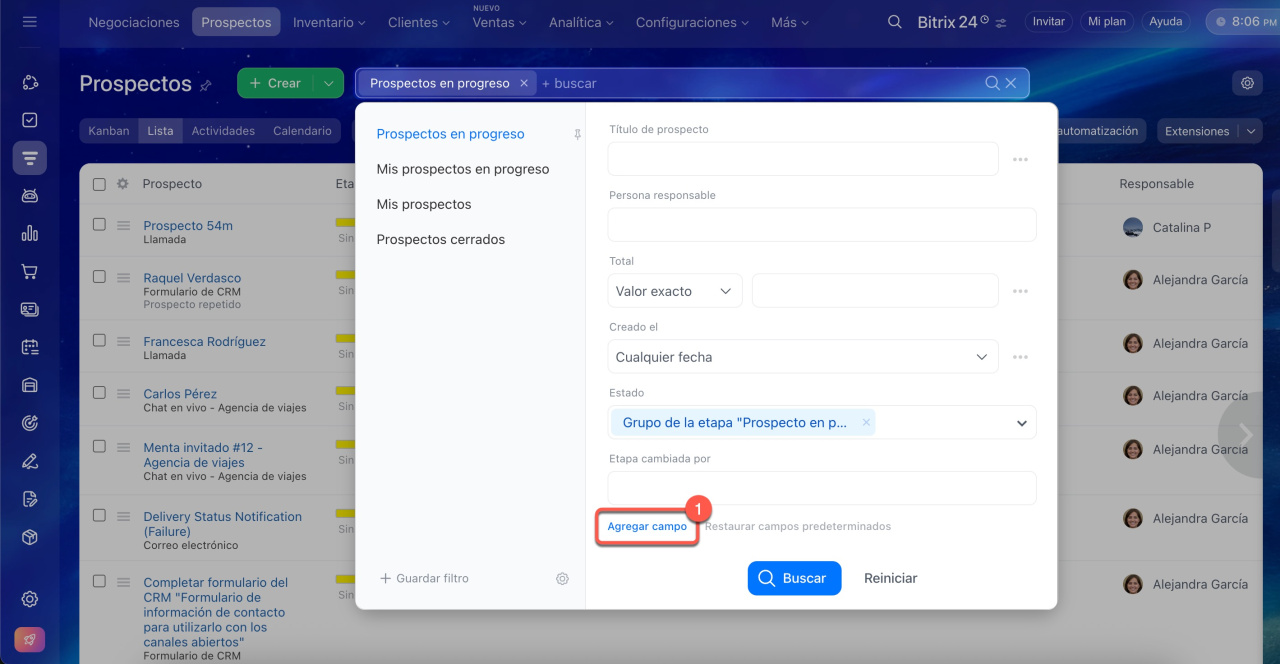Viewport: 1280px width, 664px height.
Task: Expand the Estado field dropdown
Action: coord(1021,423)
